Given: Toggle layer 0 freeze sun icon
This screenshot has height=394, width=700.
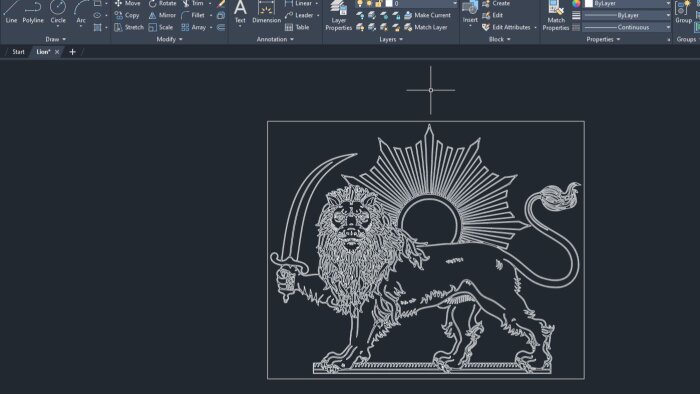Looking at the screenshot, I should pos(369,4).
